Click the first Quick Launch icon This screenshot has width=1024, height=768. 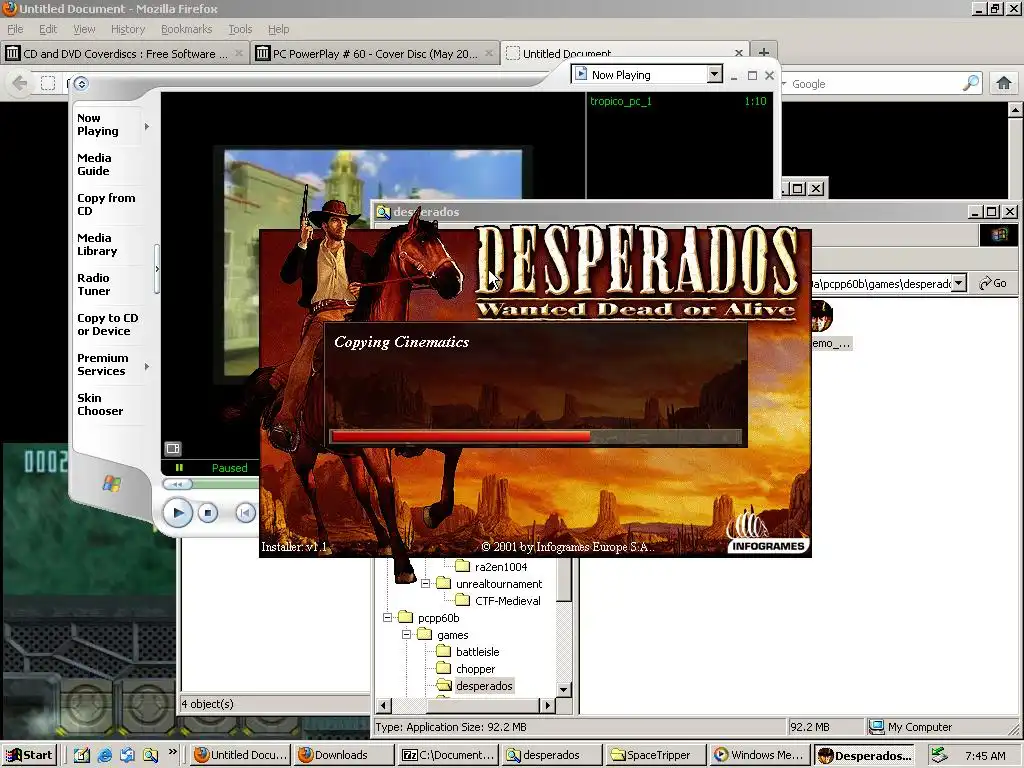pyautogui.click(x=81, y=755)
